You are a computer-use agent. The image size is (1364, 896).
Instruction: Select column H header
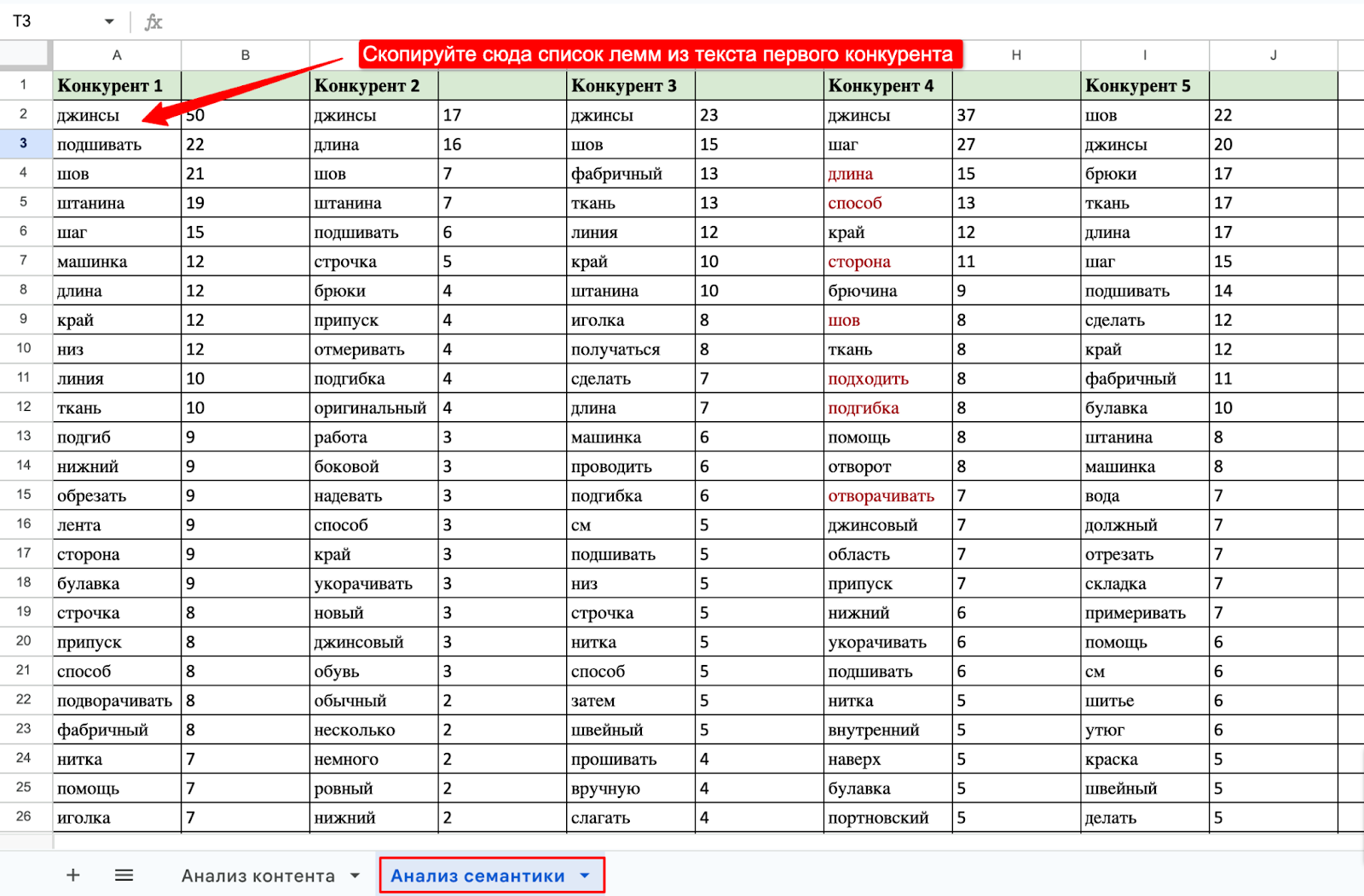(1016, 55)
